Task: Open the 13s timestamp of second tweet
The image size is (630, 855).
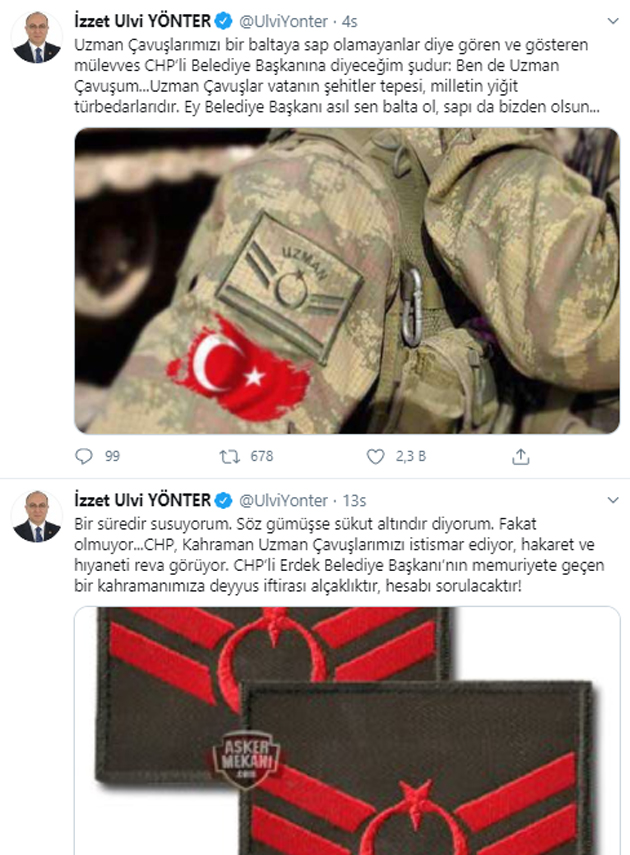Action: [354, 501]
